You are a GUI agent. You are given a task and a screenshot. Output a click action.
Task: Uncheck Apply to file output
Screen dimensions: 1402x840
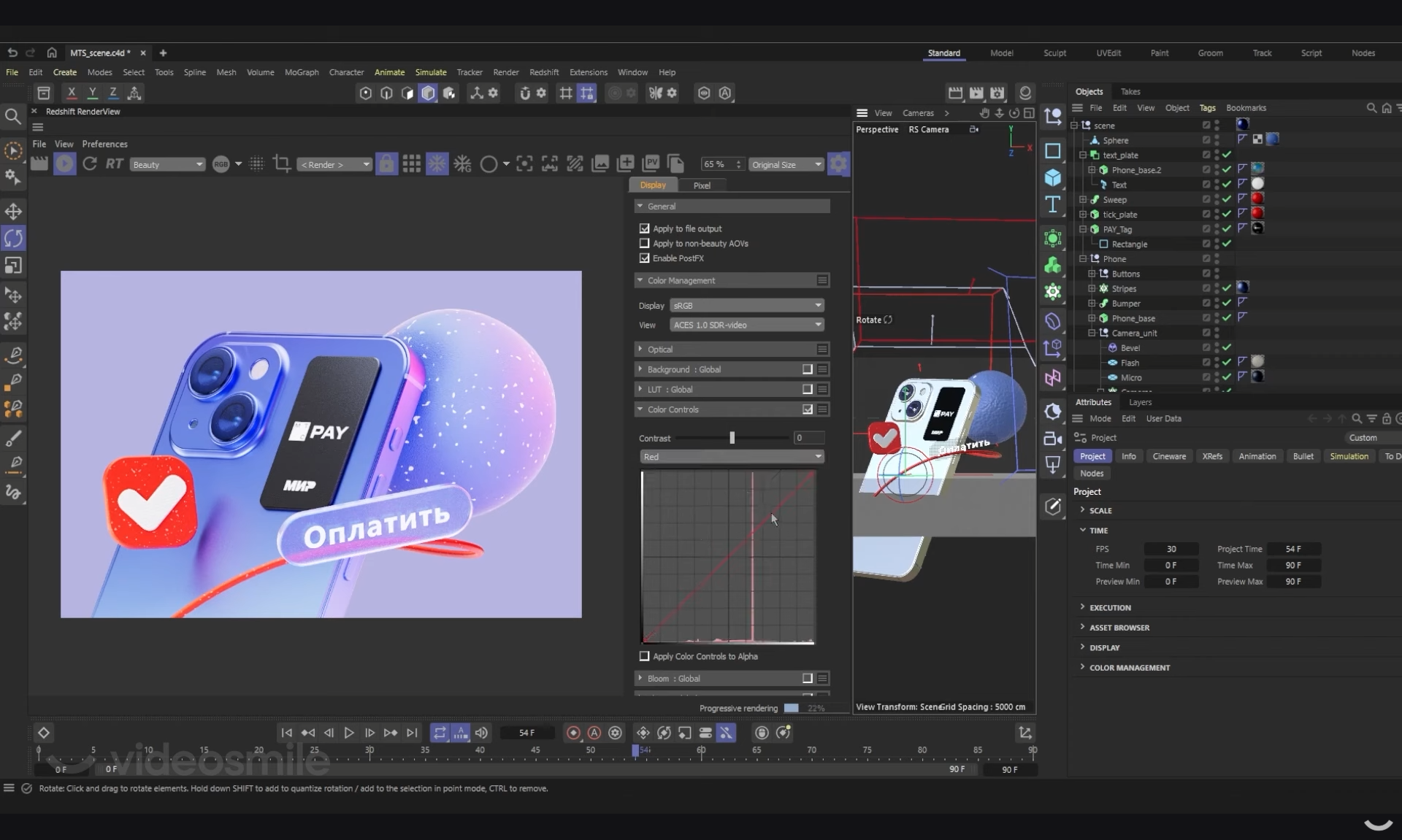(x=644, y=228)
